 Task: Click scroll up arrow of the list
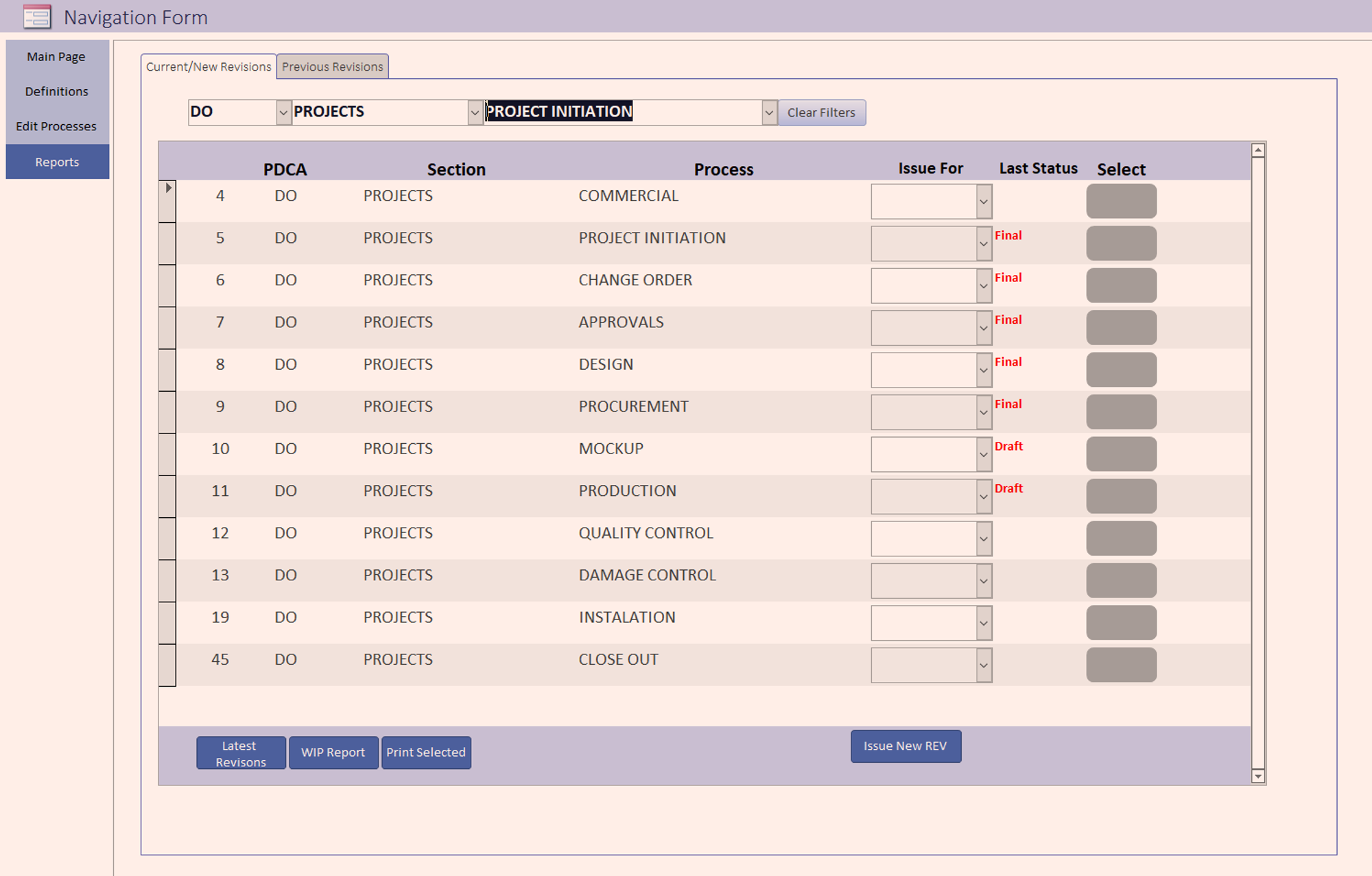click(1257, 150)
